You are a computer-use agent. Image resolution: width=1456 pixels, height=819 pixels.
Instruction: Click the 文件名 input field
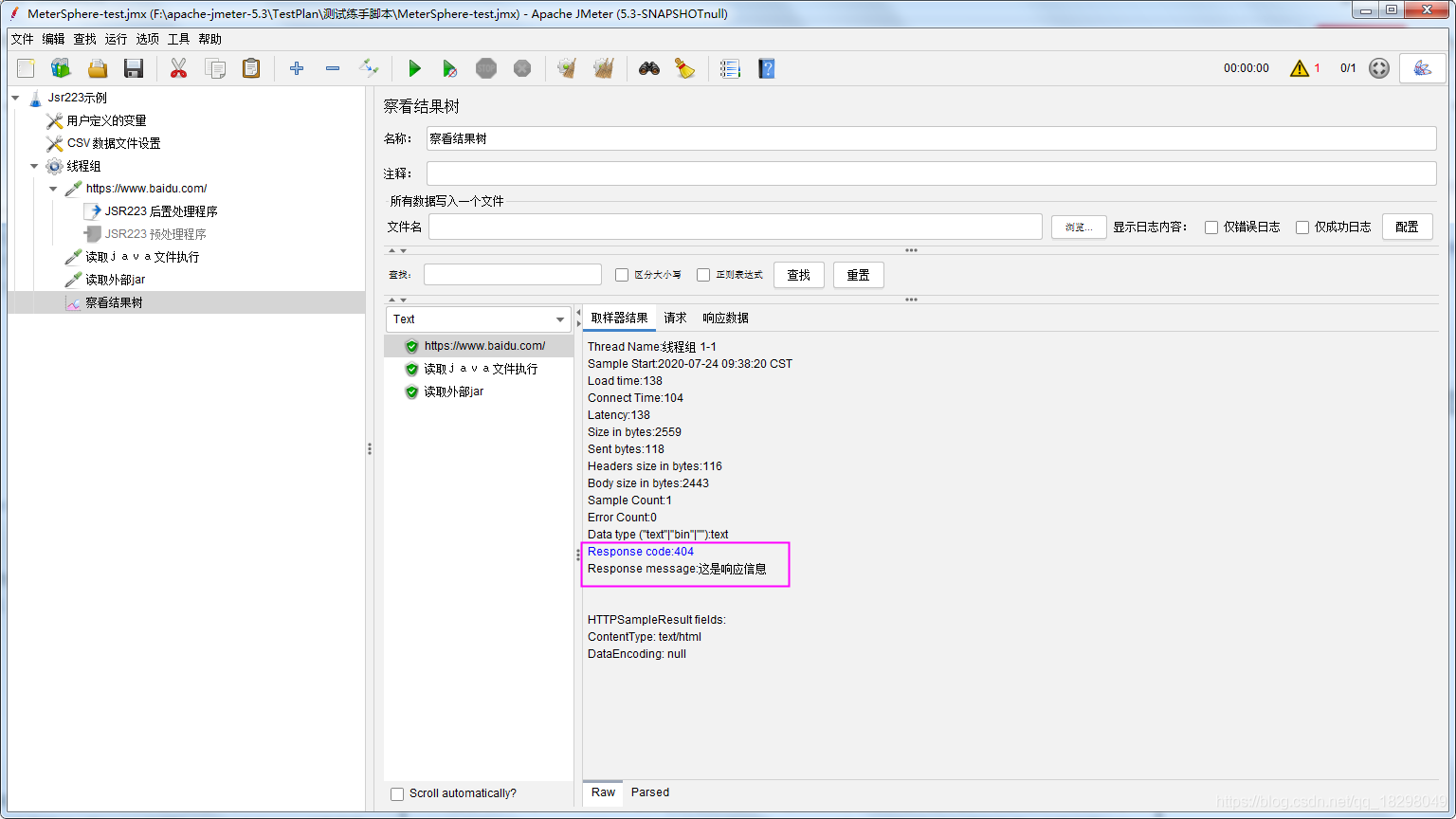coord(736,227)
